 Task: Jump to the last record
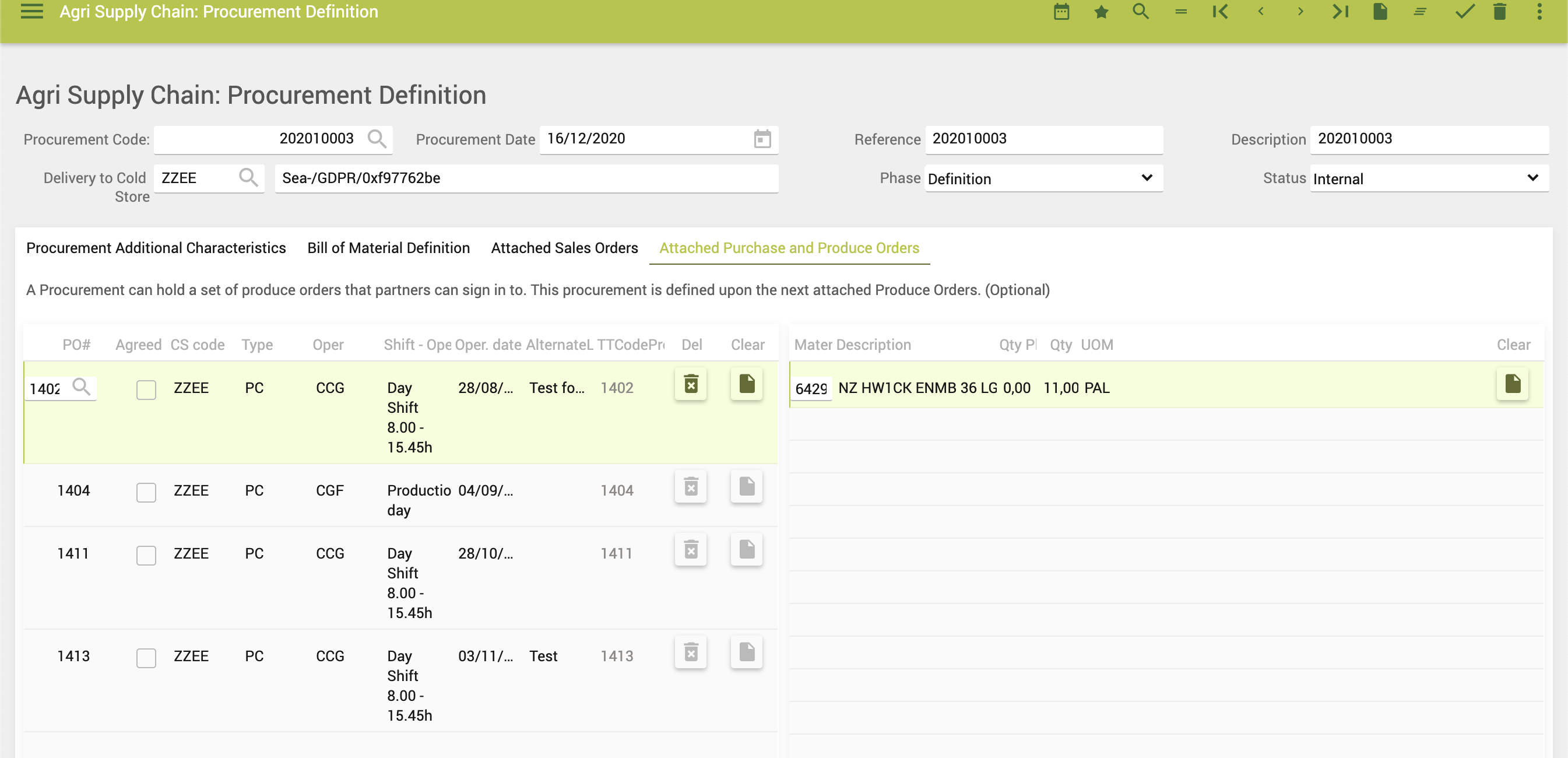1340,12
